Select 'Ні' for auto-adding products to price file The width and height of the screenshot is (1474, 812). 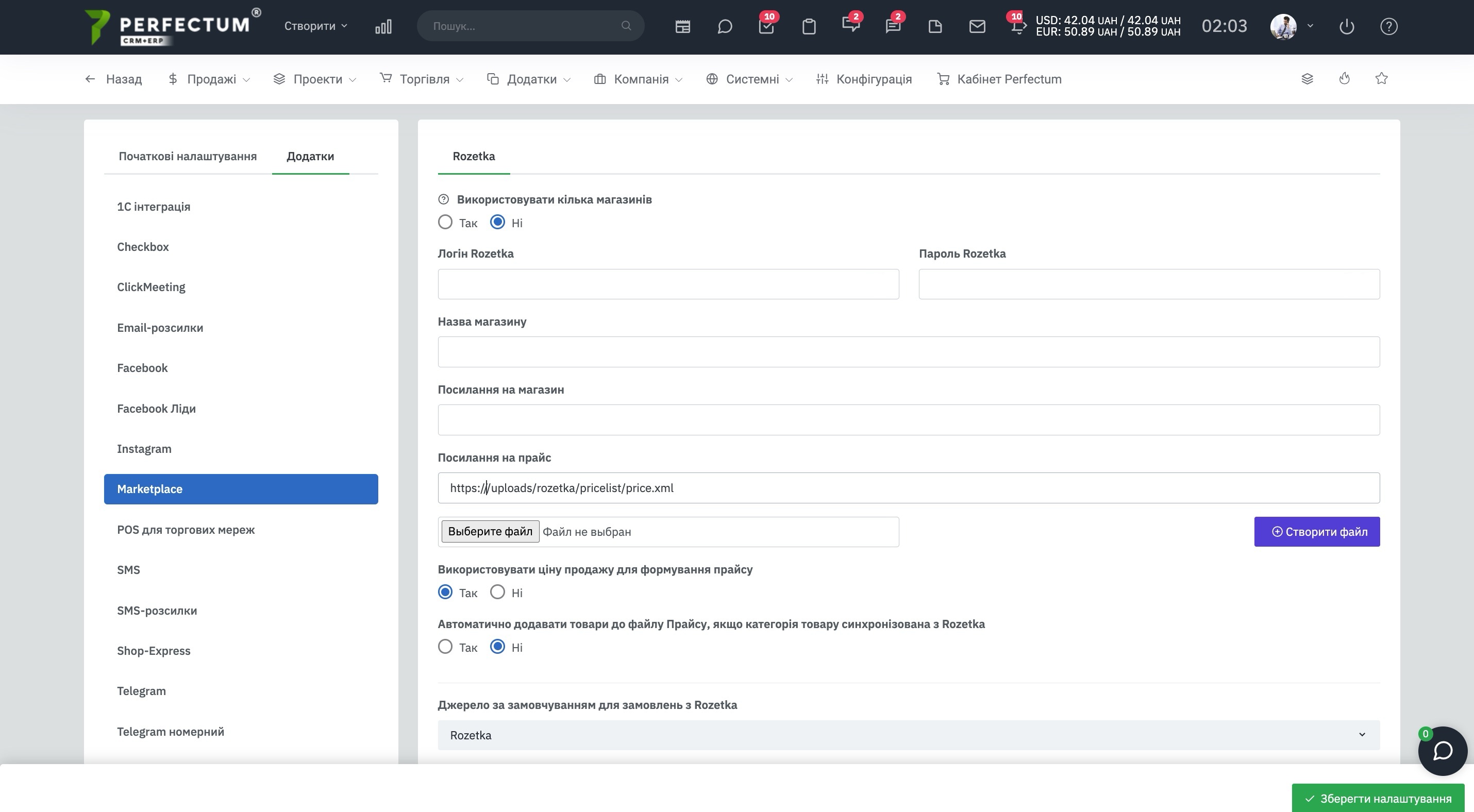point(498,647)
